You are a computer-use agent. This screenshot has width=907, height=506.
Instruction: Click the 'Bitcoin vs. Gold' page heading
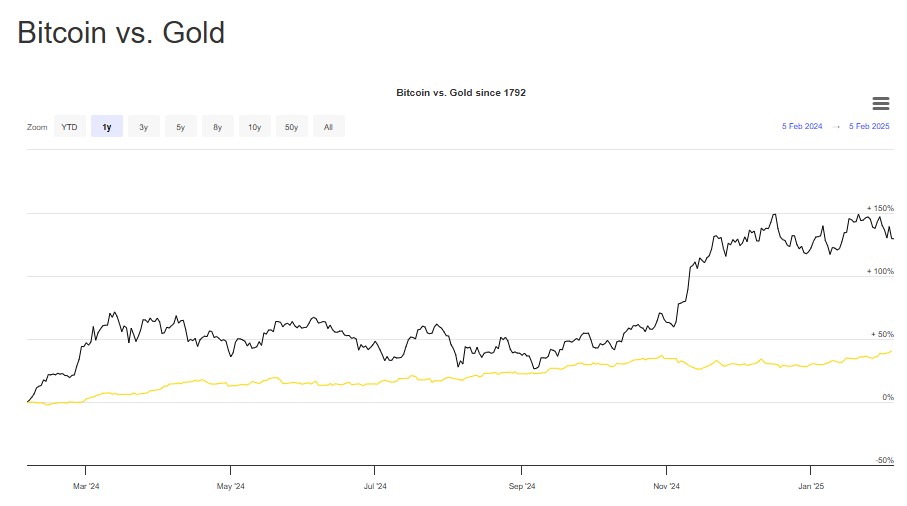121,33
